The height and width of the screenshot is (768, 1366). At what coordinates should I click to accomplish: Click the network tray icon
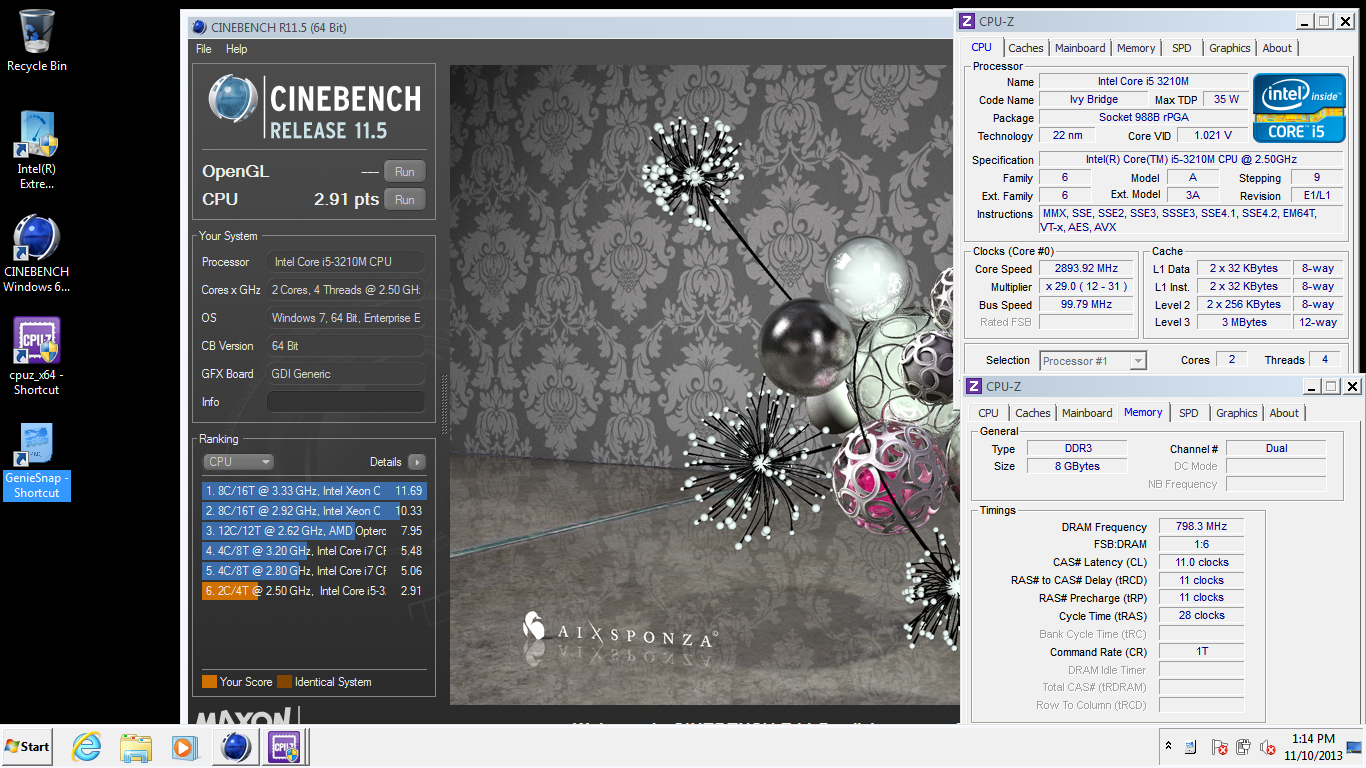(1191, 747)
